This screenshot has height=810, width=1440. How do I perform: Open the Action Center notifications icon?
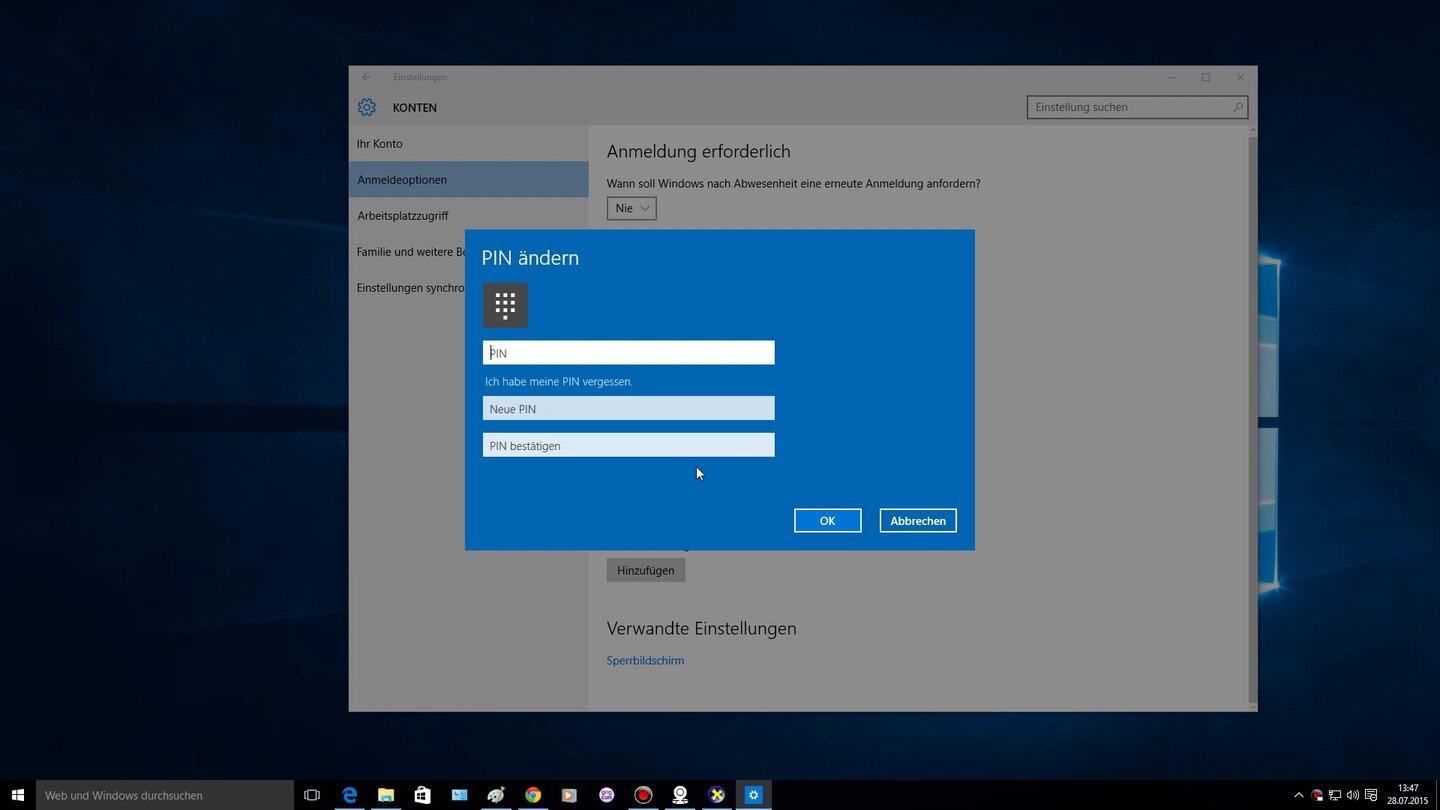pyautogui.click(x=1371, y=795)
